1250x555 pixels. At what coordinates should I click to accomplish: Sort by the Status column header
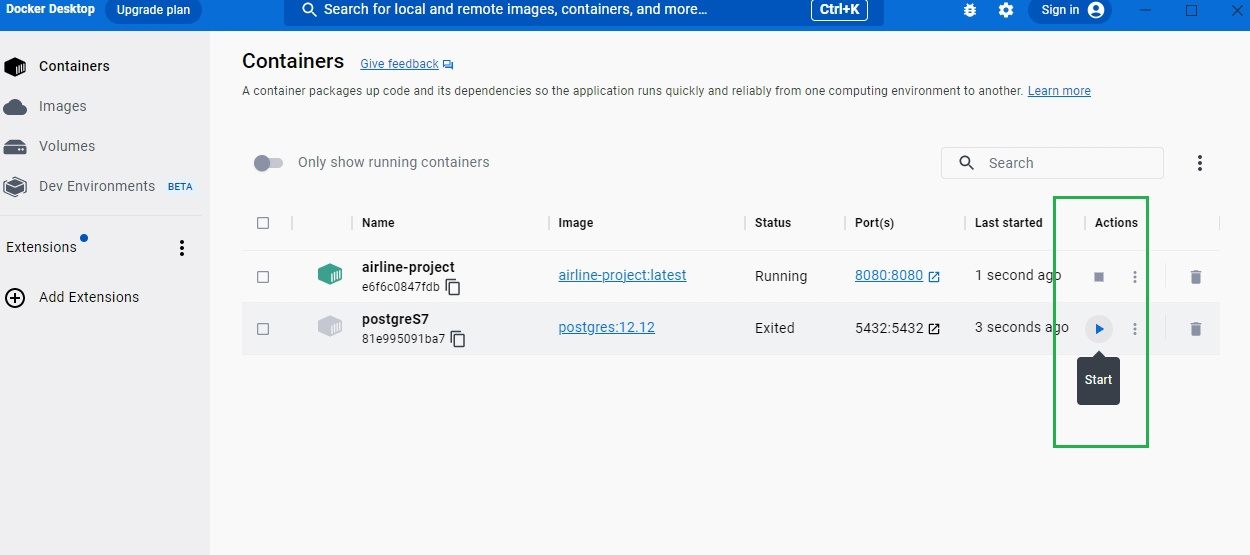coord(773,223)
